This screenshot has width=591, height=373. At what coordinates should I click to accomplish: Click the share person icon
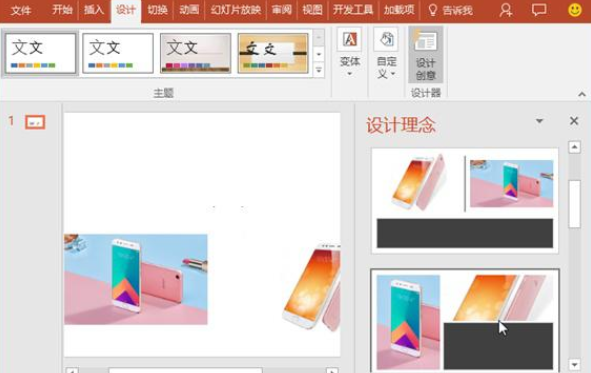(x=506, y=10)
